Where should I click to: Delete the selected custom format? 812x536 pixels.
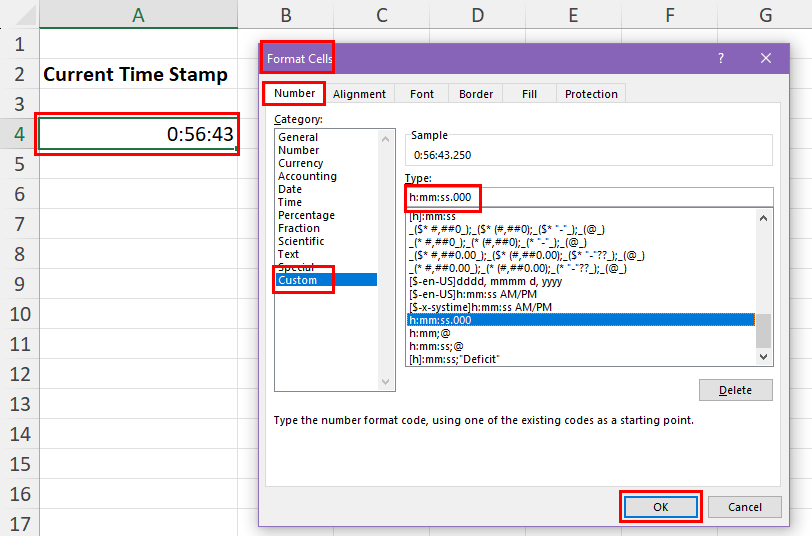[735, 390]
